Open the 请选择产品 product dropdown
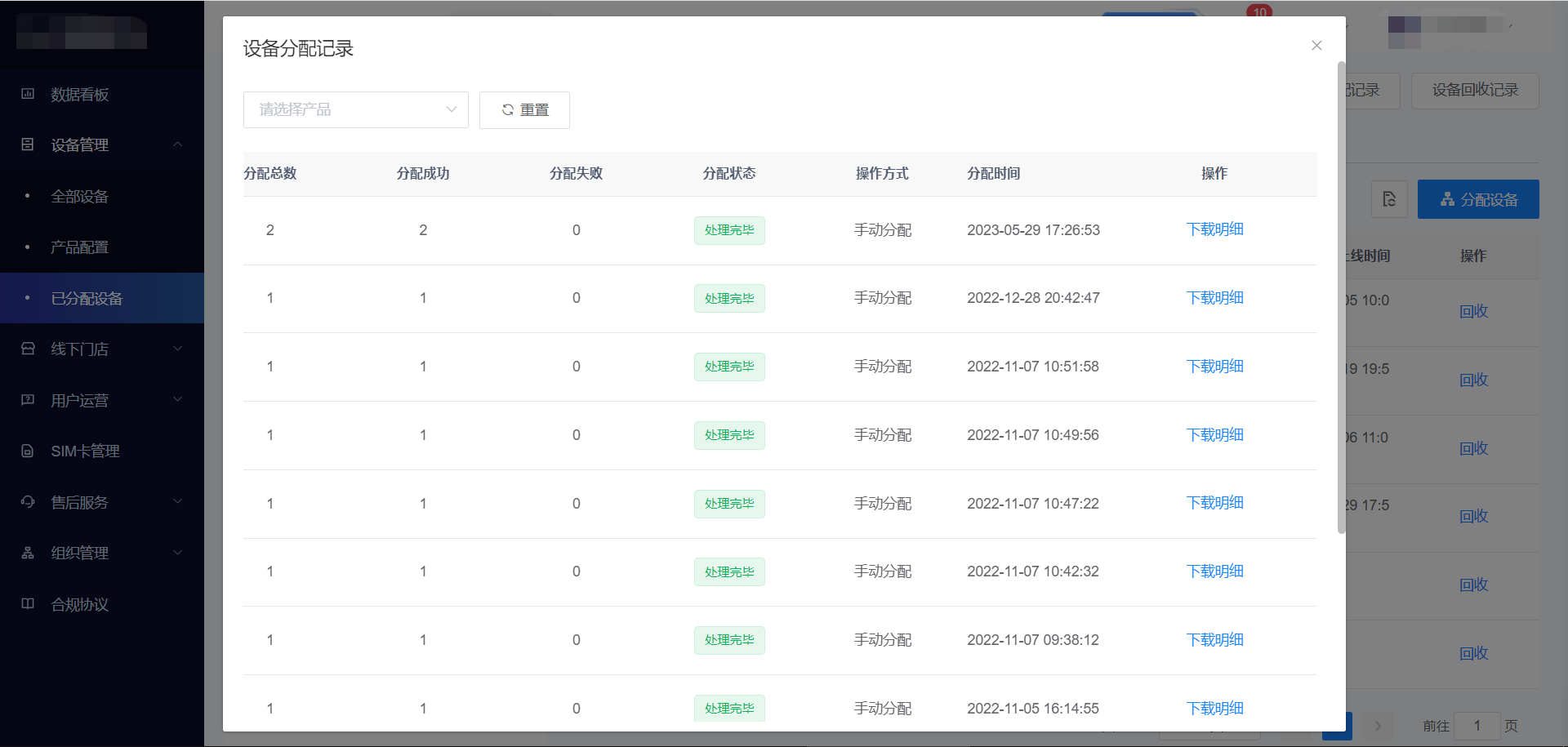Screen dimensions: 1568x747 [x=355, y=109]
